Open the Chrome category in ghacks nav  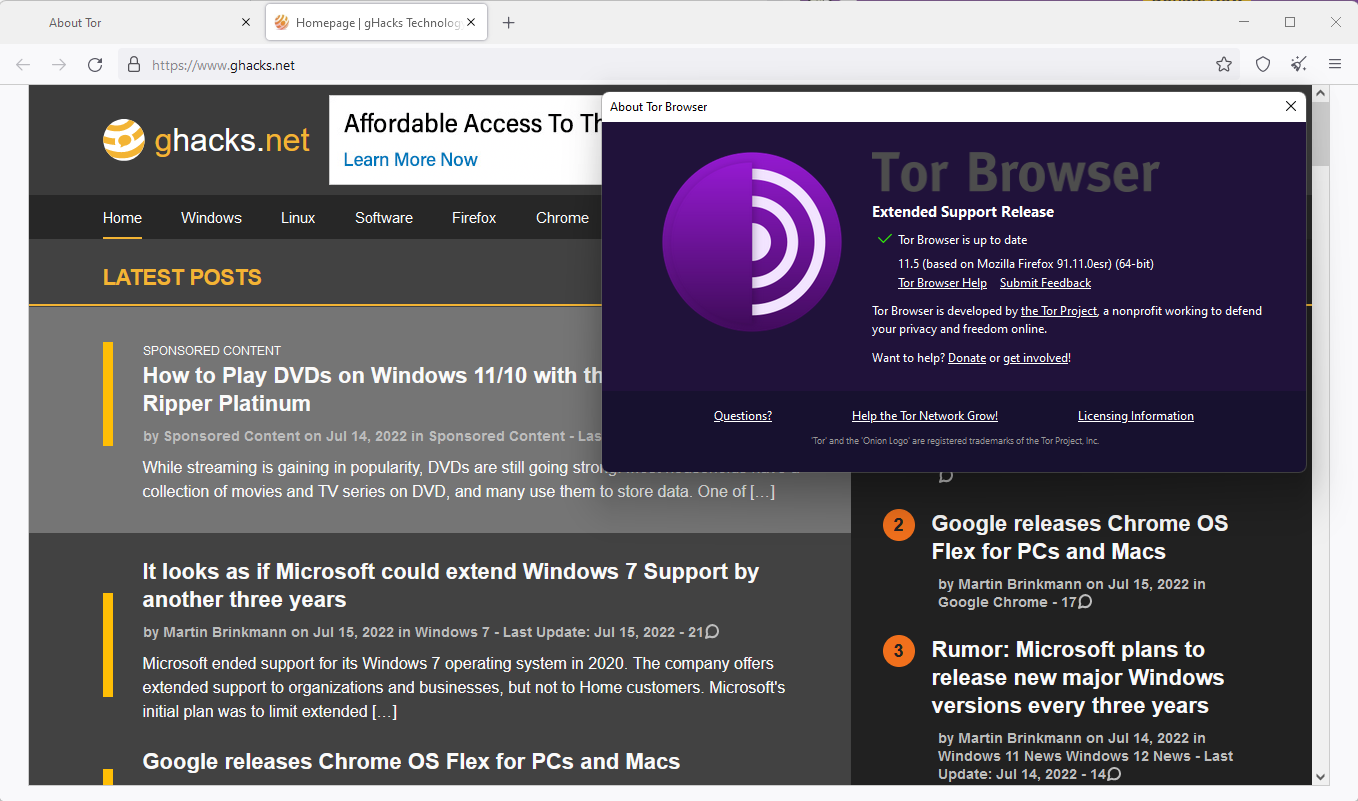pos(562,217)
